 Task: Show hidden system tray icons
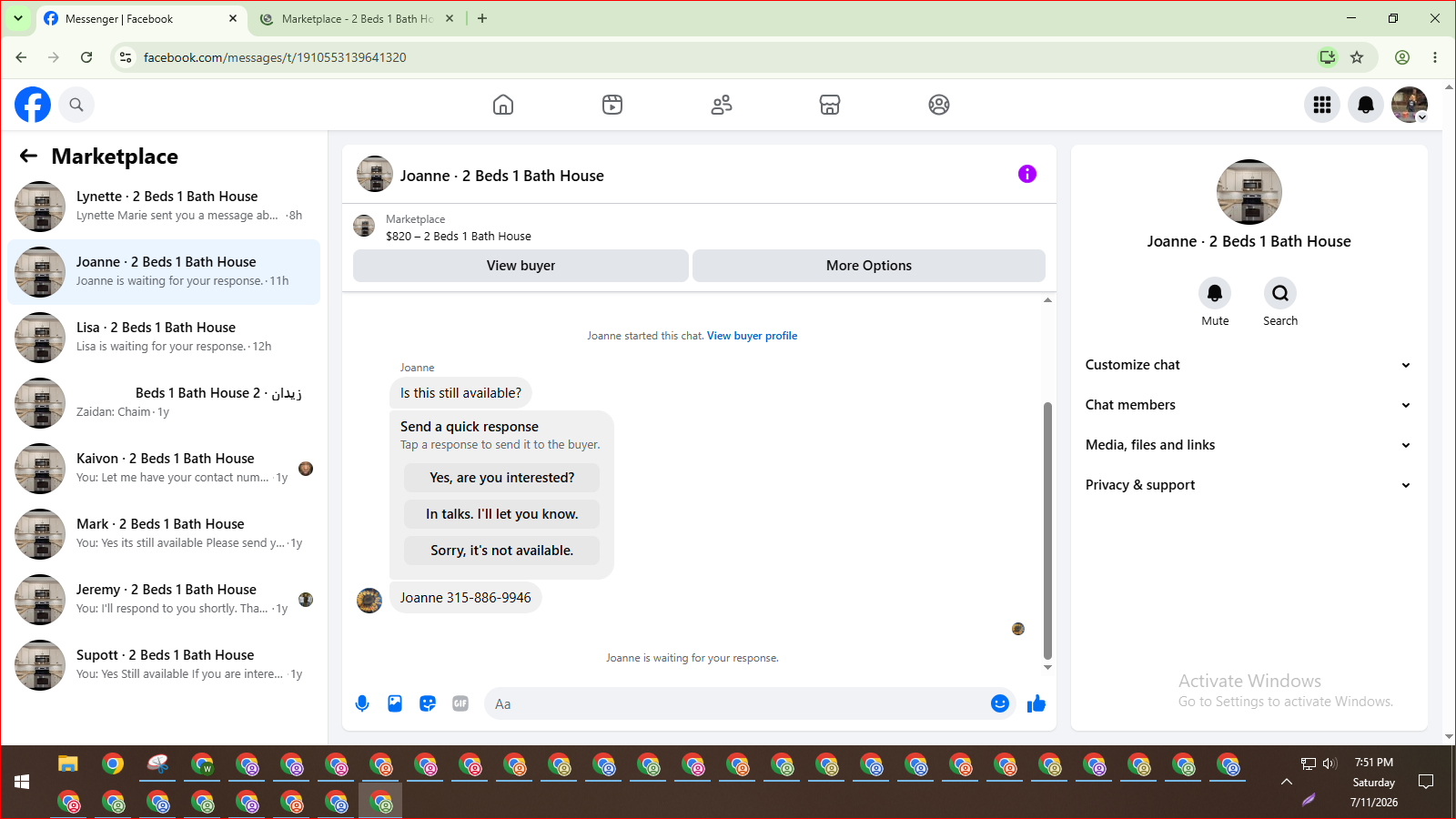coord(1286,782)
